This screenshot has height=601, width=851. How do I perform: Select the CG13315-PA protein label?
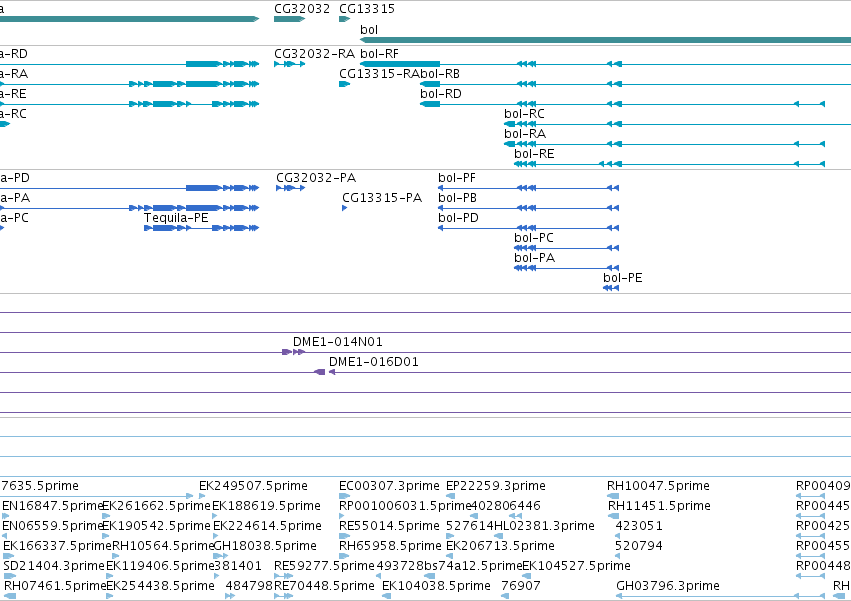coord(382,198)
